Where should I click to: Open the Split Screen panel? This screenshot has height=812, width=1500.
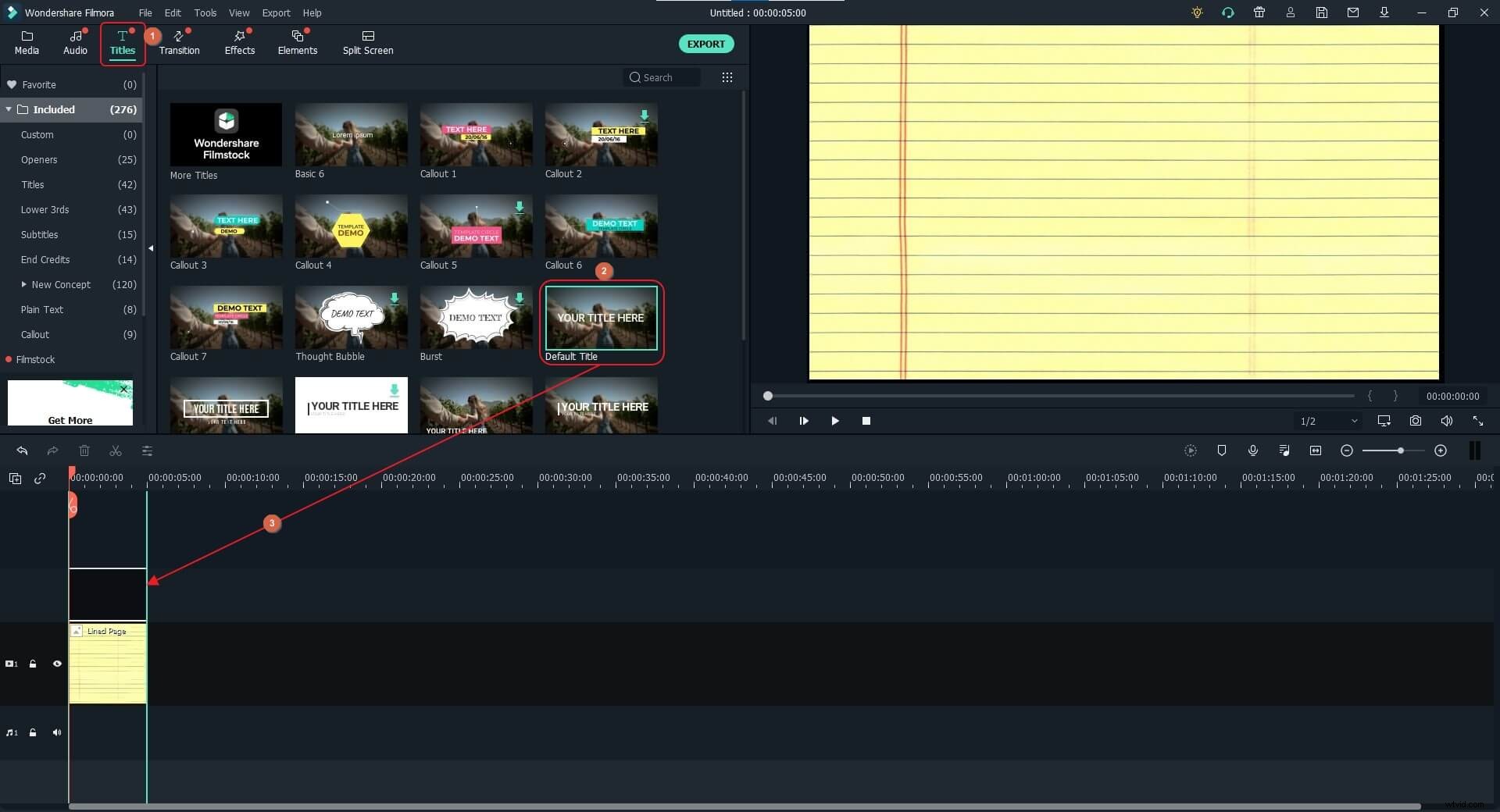[x=367, y=43]
